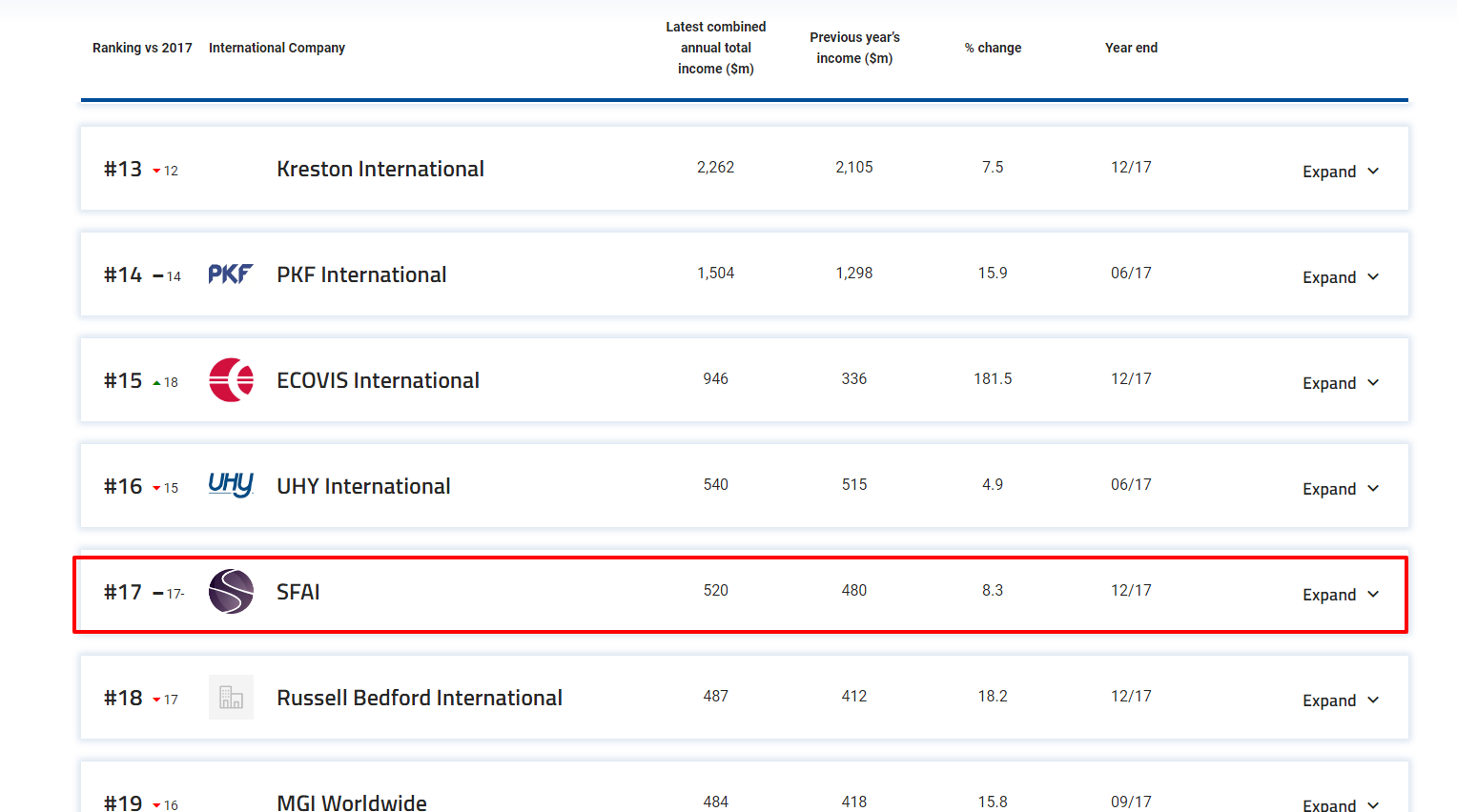1457x812 pixels.
Task: Click the red down arrow beside #13
Action: click(x=156, y=172)
